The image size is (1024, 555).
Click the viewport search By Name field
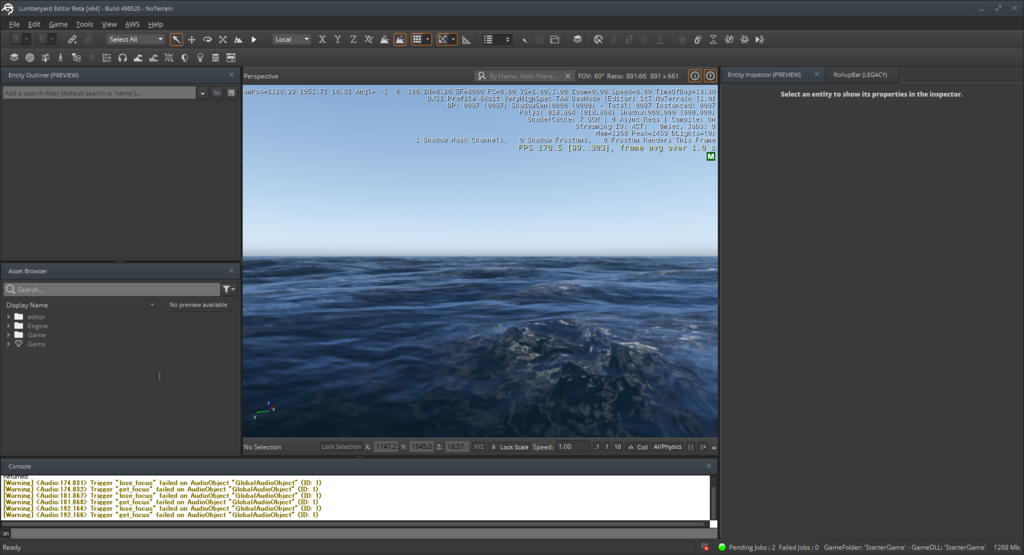click(x=524, y=76)
